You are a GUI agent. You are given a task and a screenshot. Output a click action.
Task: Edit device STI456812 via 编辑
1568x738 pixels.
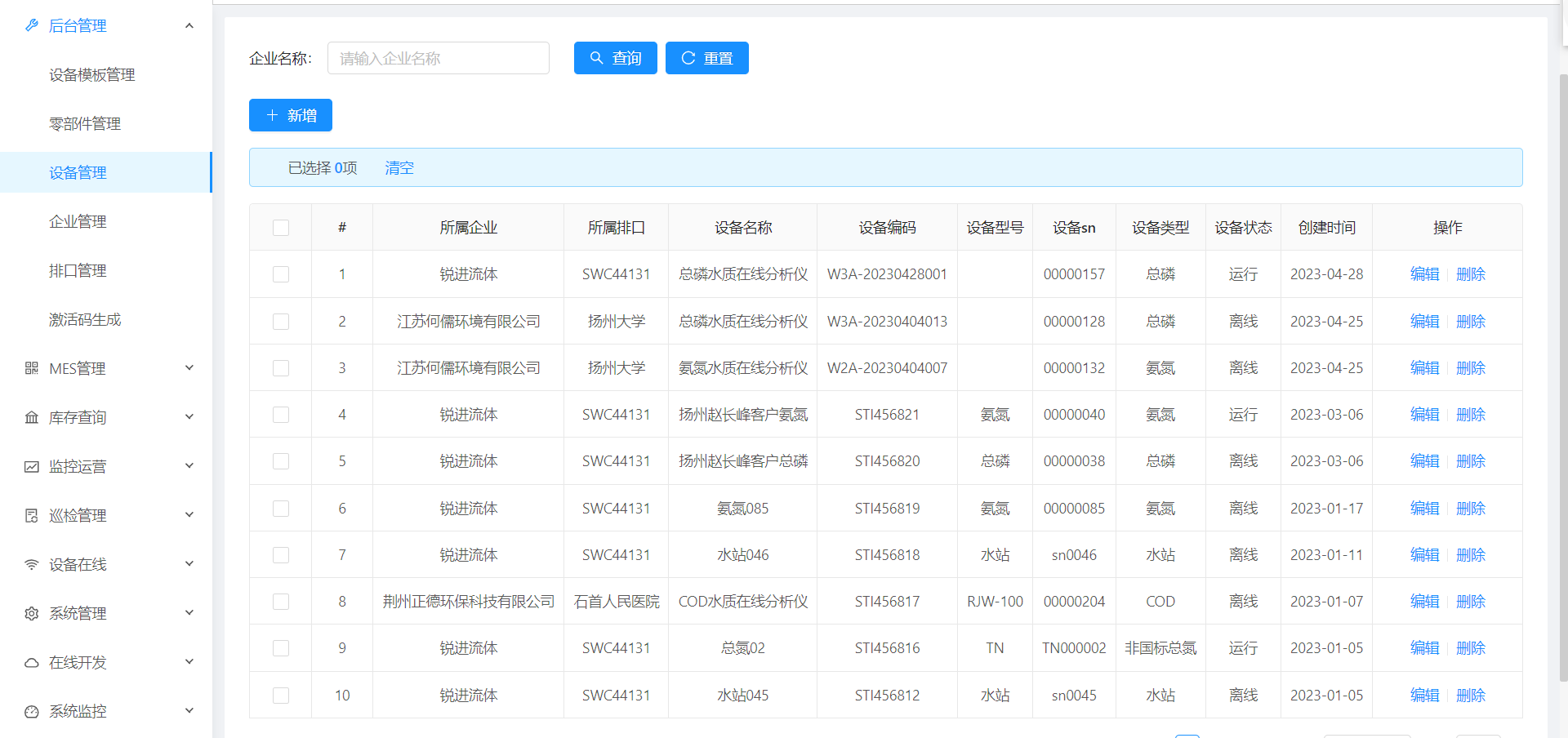pos(1425,696)
